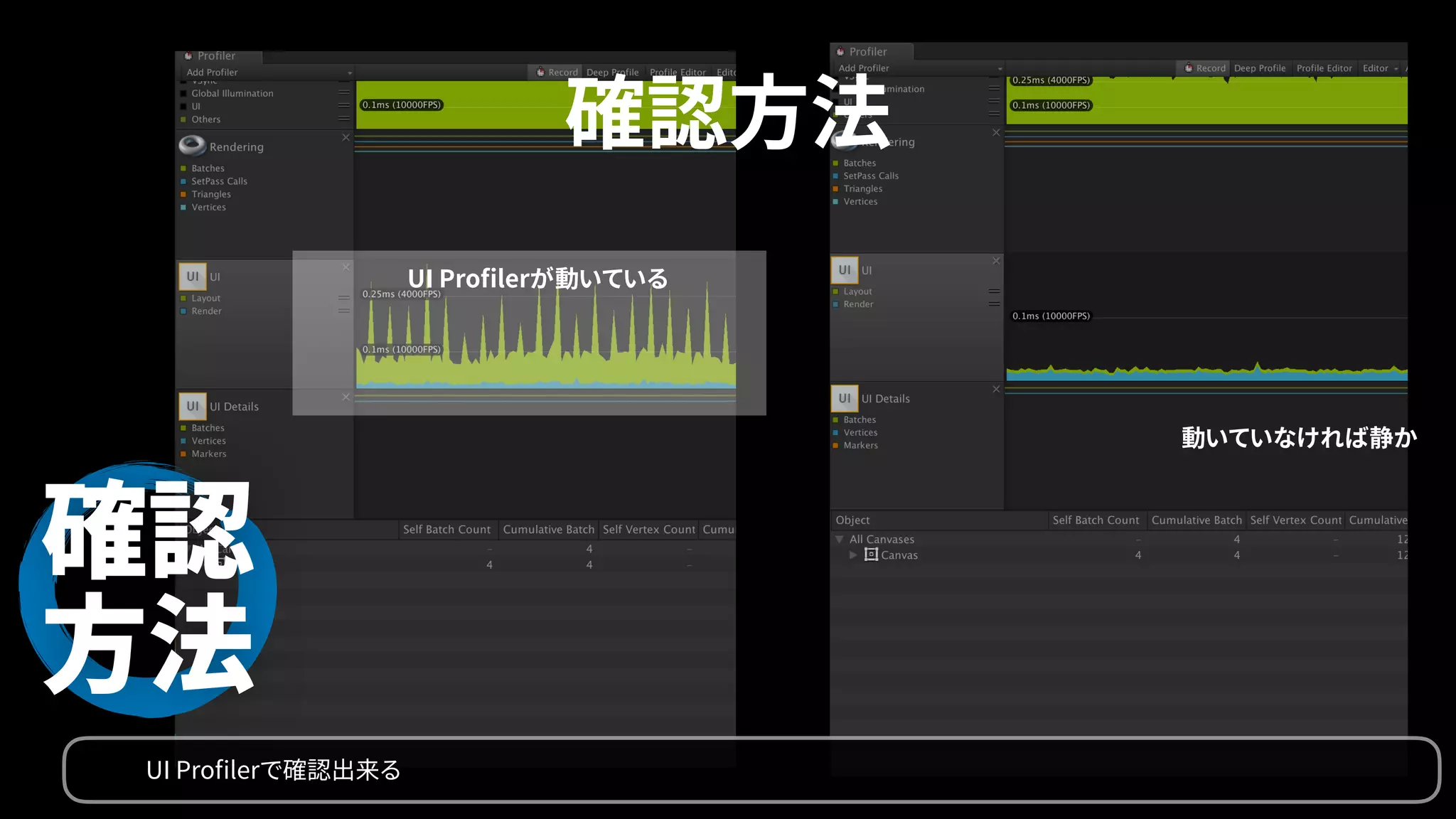Sort by Self Vertex Count, left Profiler
Image resolution: width=1456 pixels, height=819 pixels.
pyautogui.click(x=648, y=529)
